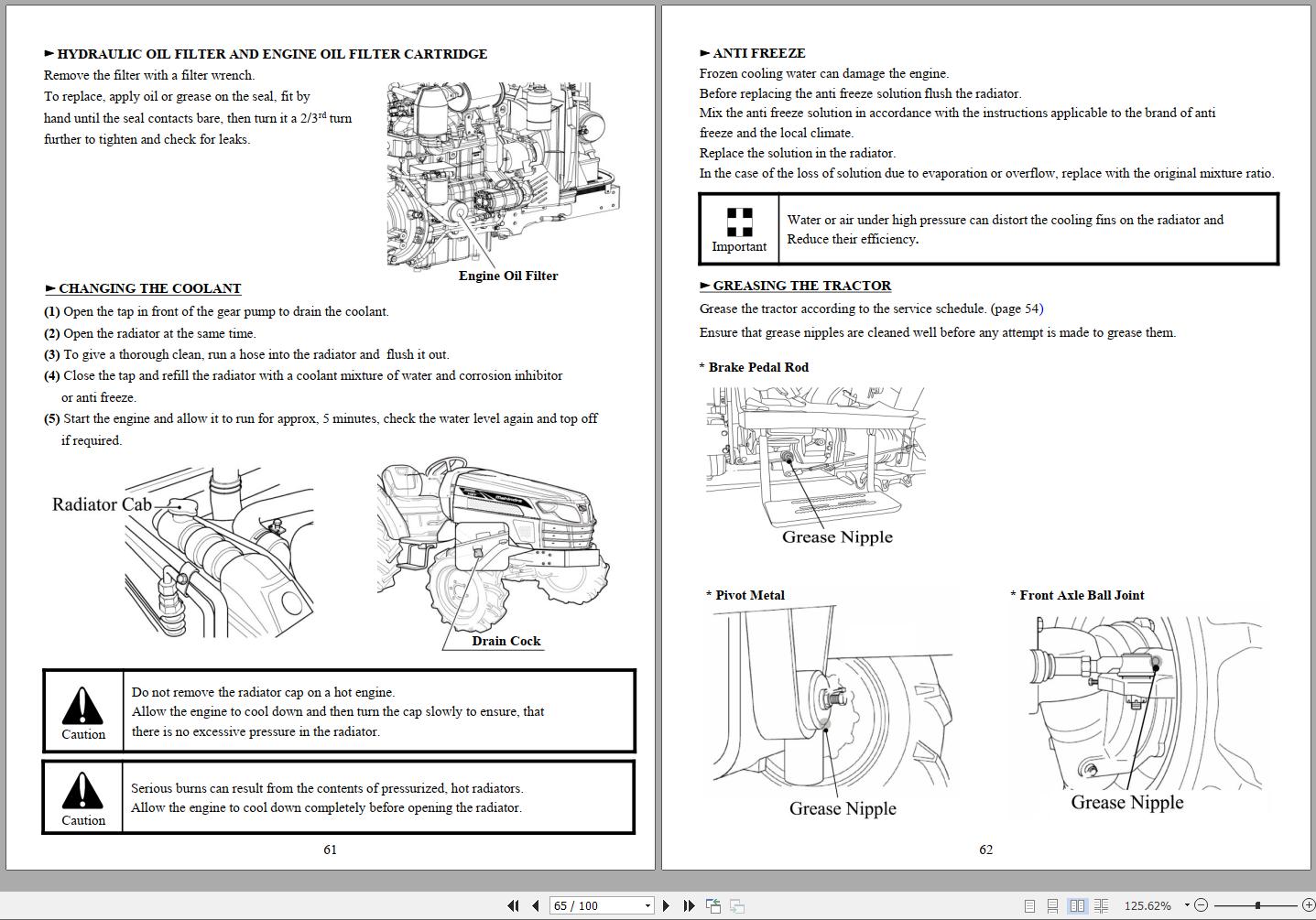Click the zoom in plus button
The height and width of the screenshot is (920, 1316).
(x=1308, y=905)
